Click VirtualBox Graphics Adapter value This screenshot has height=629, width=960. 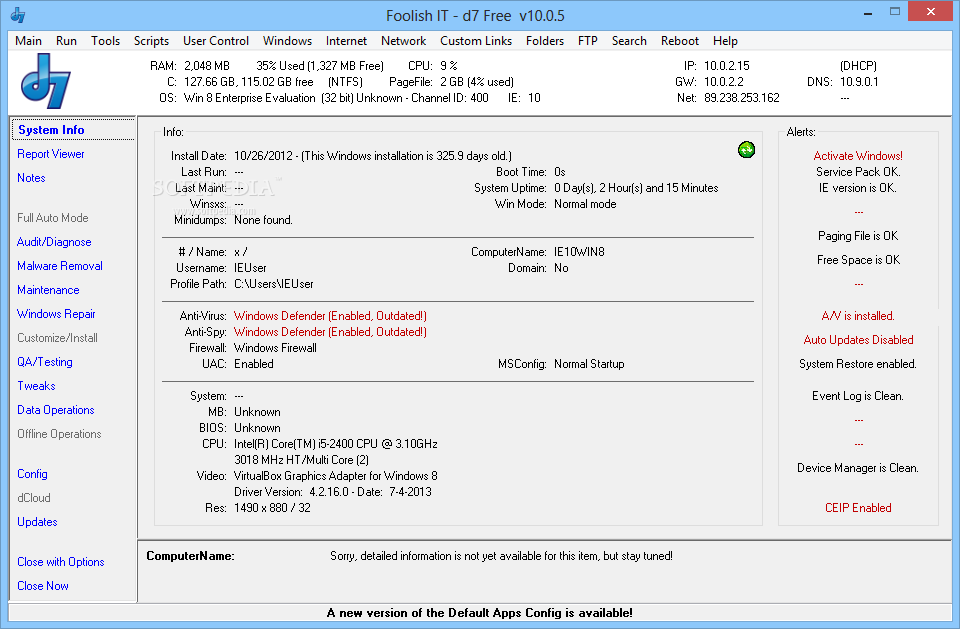(336, 475)
